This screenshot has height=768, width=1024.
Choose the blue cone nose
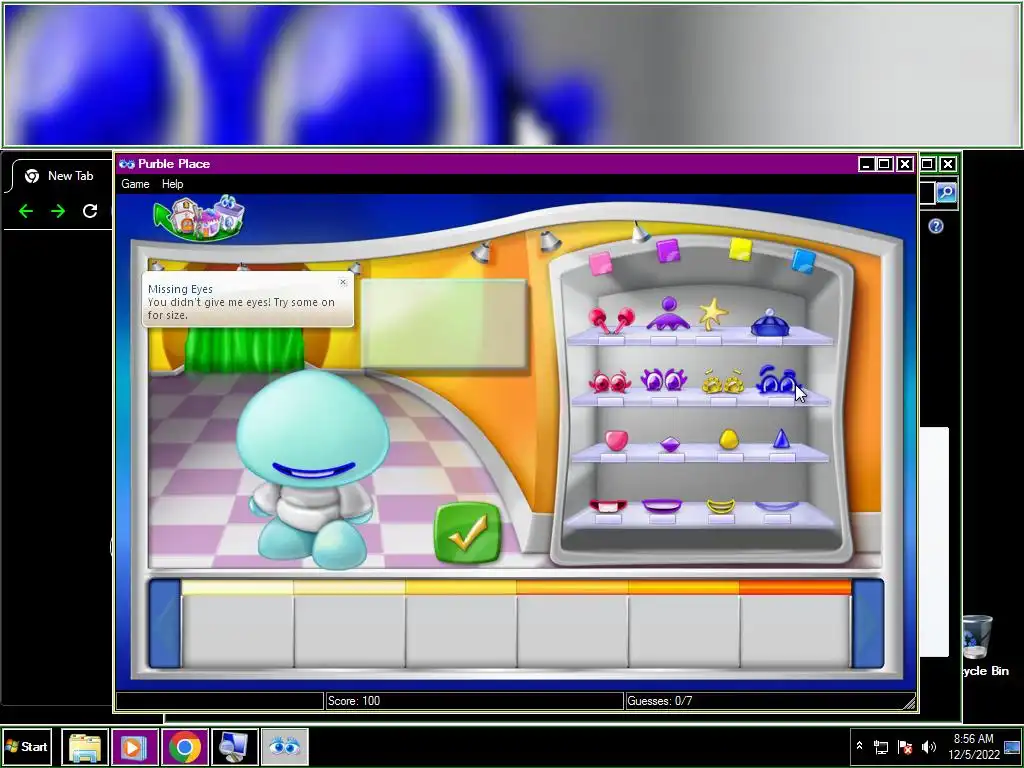click(781, 439)
